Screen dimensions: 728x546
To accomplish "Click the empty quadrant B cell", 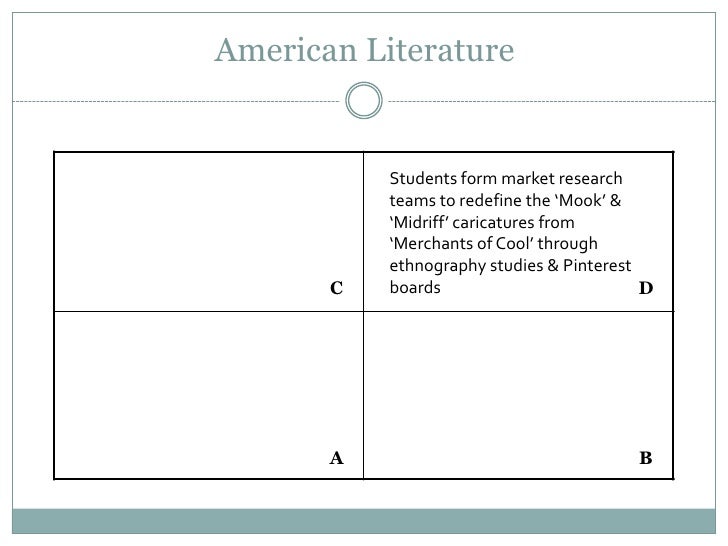I will click(x=518, y=395).
